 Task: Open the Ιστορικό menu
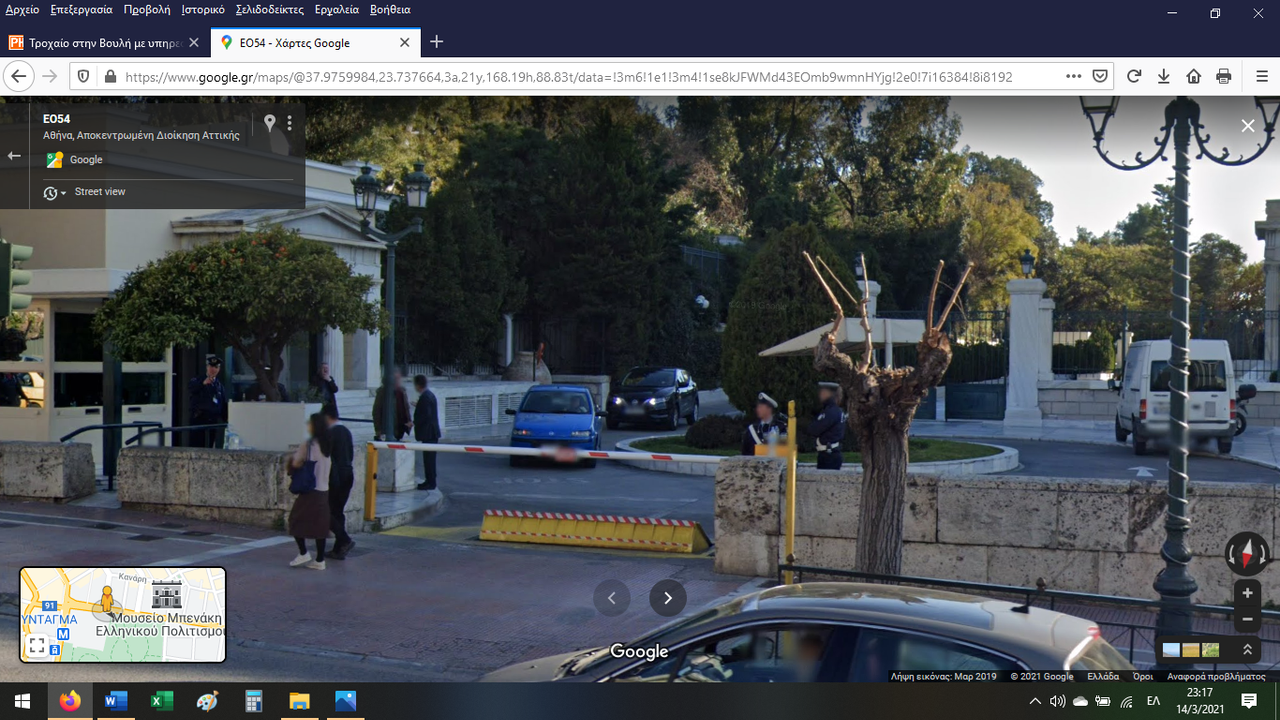pyautogui.click(x=203, y=10)
